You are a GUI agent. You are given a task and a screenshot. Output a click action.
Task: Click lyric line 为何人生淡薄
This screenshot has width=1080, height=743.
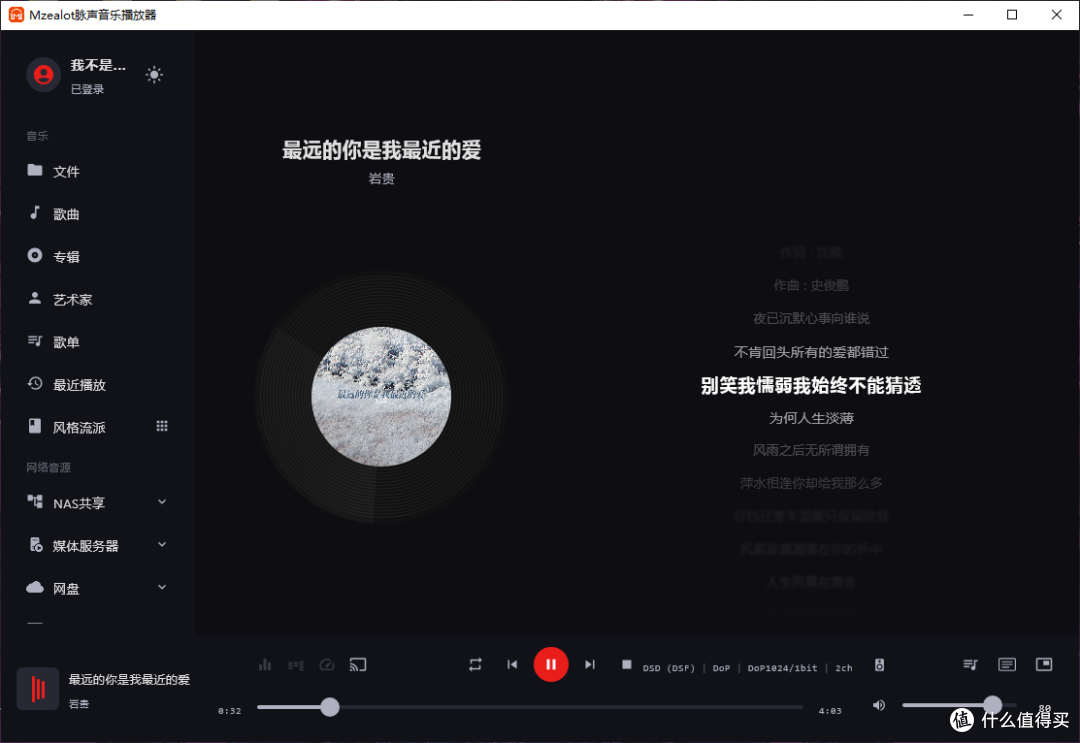click(811, 418)
